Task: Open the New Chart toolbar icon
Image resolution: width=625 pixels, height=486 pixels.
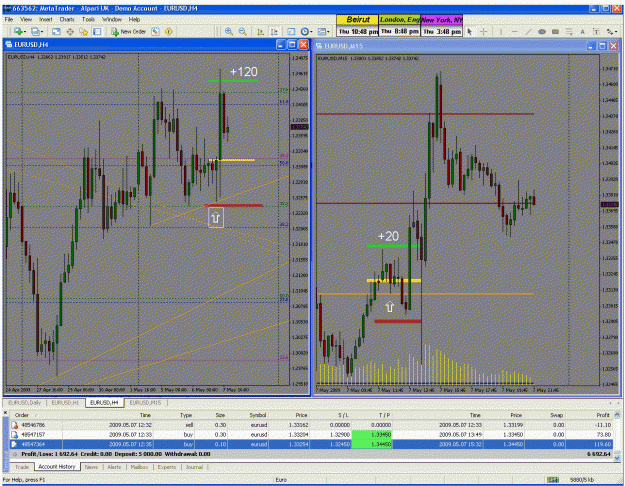Action: [x=18, y=31]
